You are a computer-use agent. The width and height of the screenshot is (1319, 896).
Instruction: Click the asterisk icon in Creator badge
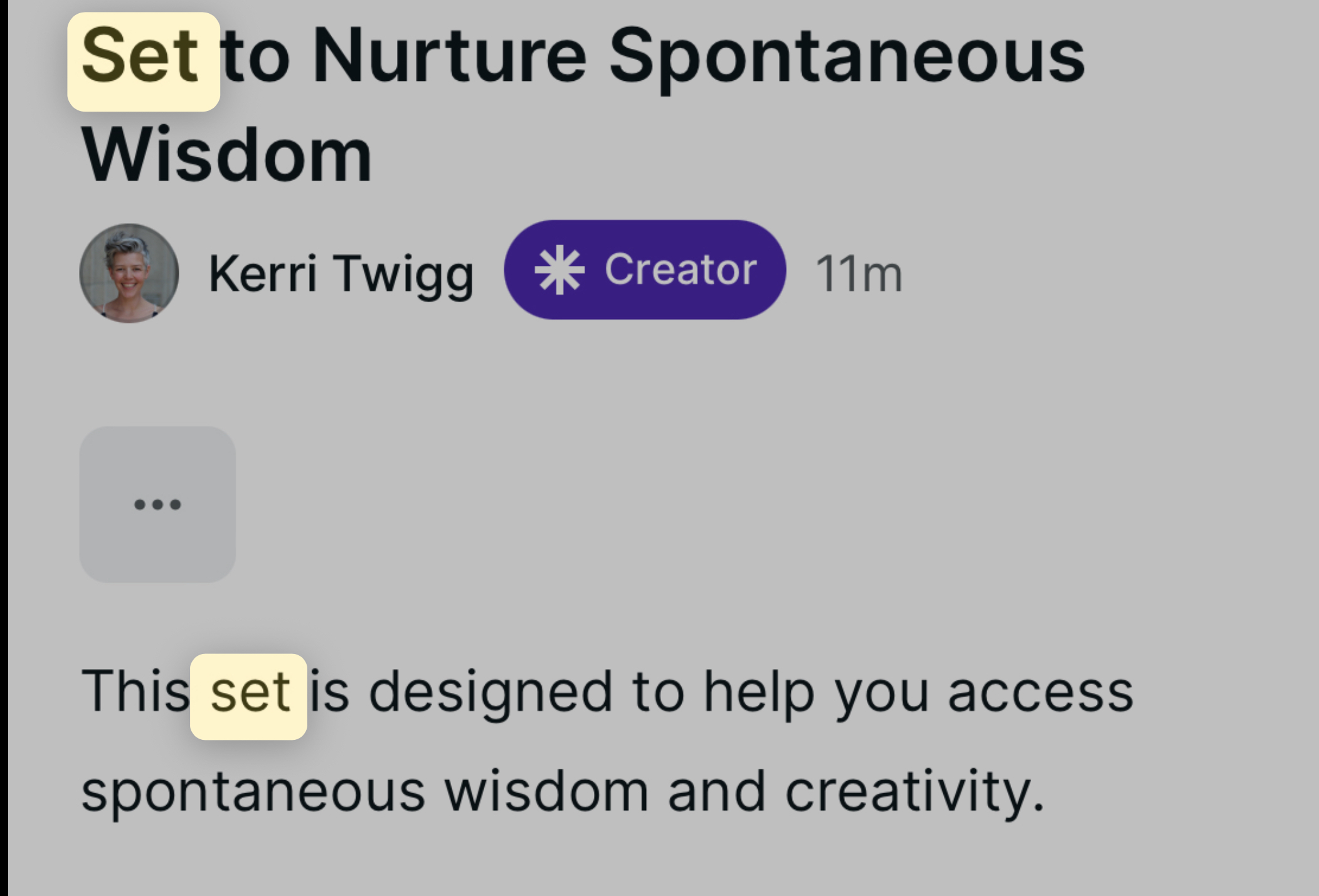click(559, 270)
